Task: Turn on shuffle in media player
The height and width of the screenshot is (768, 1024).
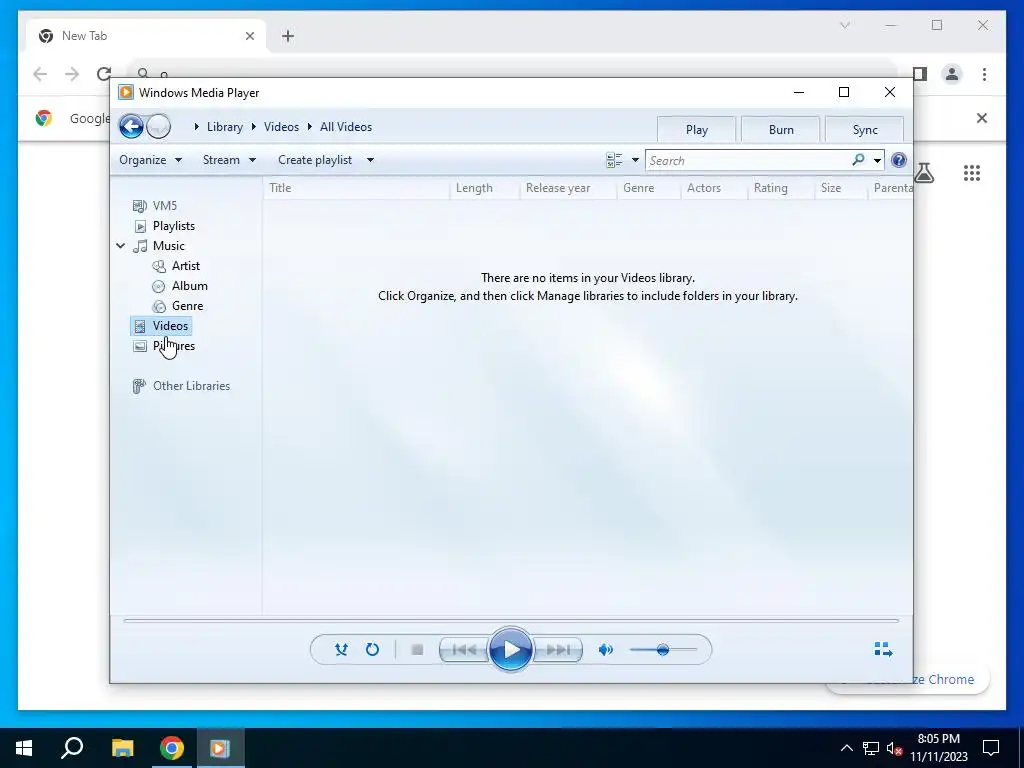Action: point(341,649)
